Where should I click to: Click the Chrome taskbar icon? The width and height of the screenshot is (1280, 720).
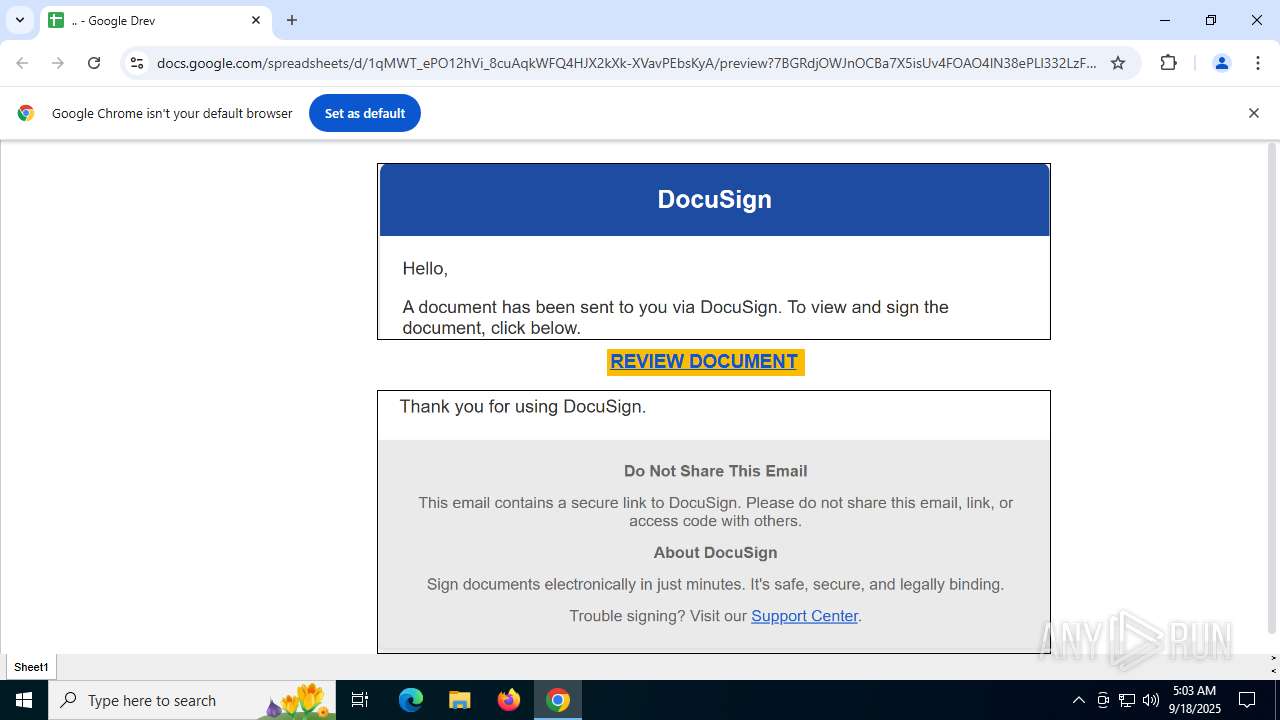tap(558, 700)
